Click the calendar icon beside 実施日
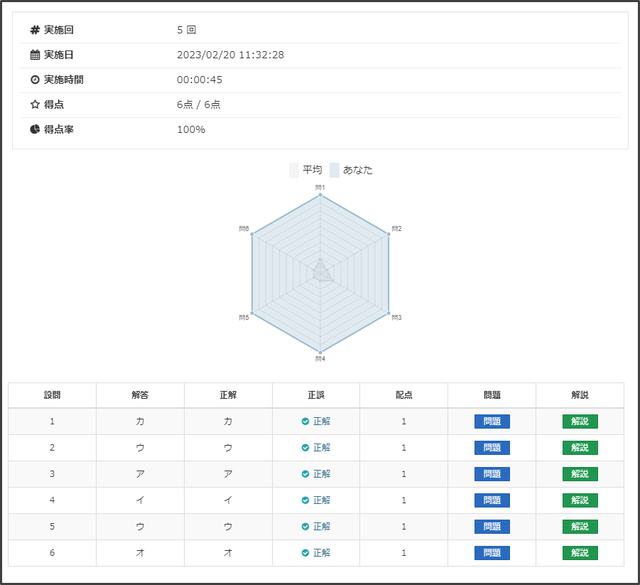Viewport: 640px width, 585px height. pos(35,55)
